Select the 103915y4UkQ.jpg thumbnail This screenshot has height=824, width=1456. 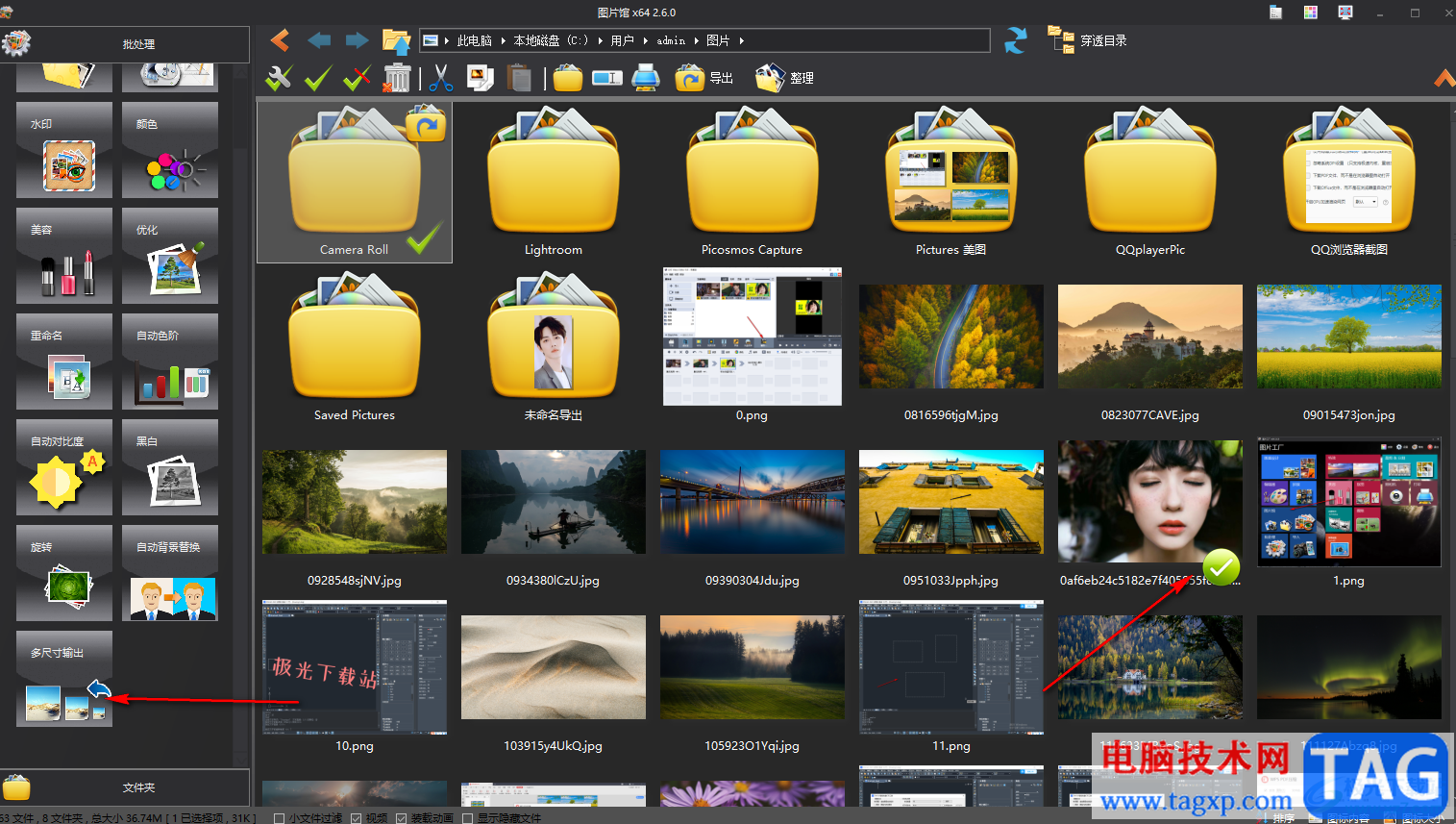tap(554, 667)
